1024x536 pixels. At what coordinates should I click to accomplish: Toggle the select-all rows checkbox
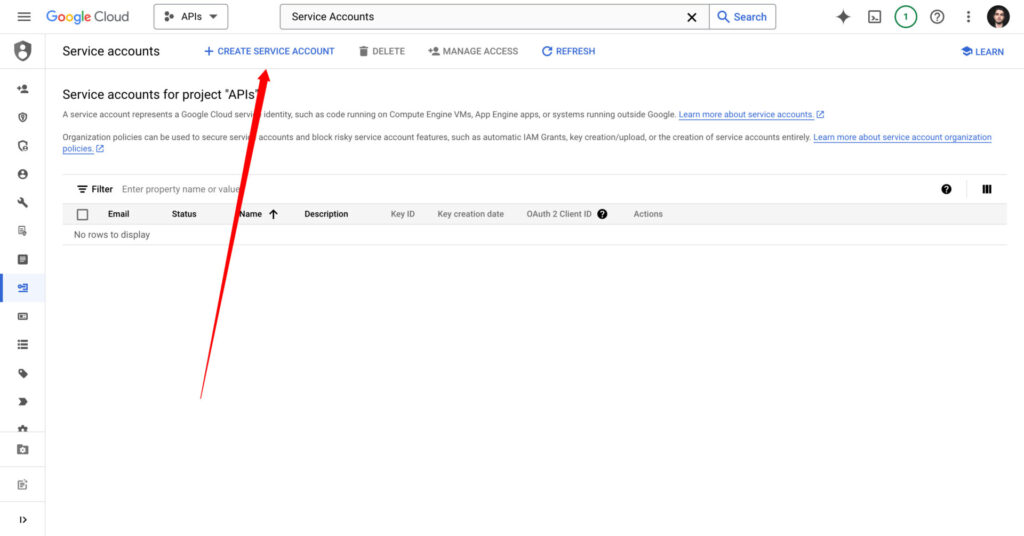tap(82, 214)
